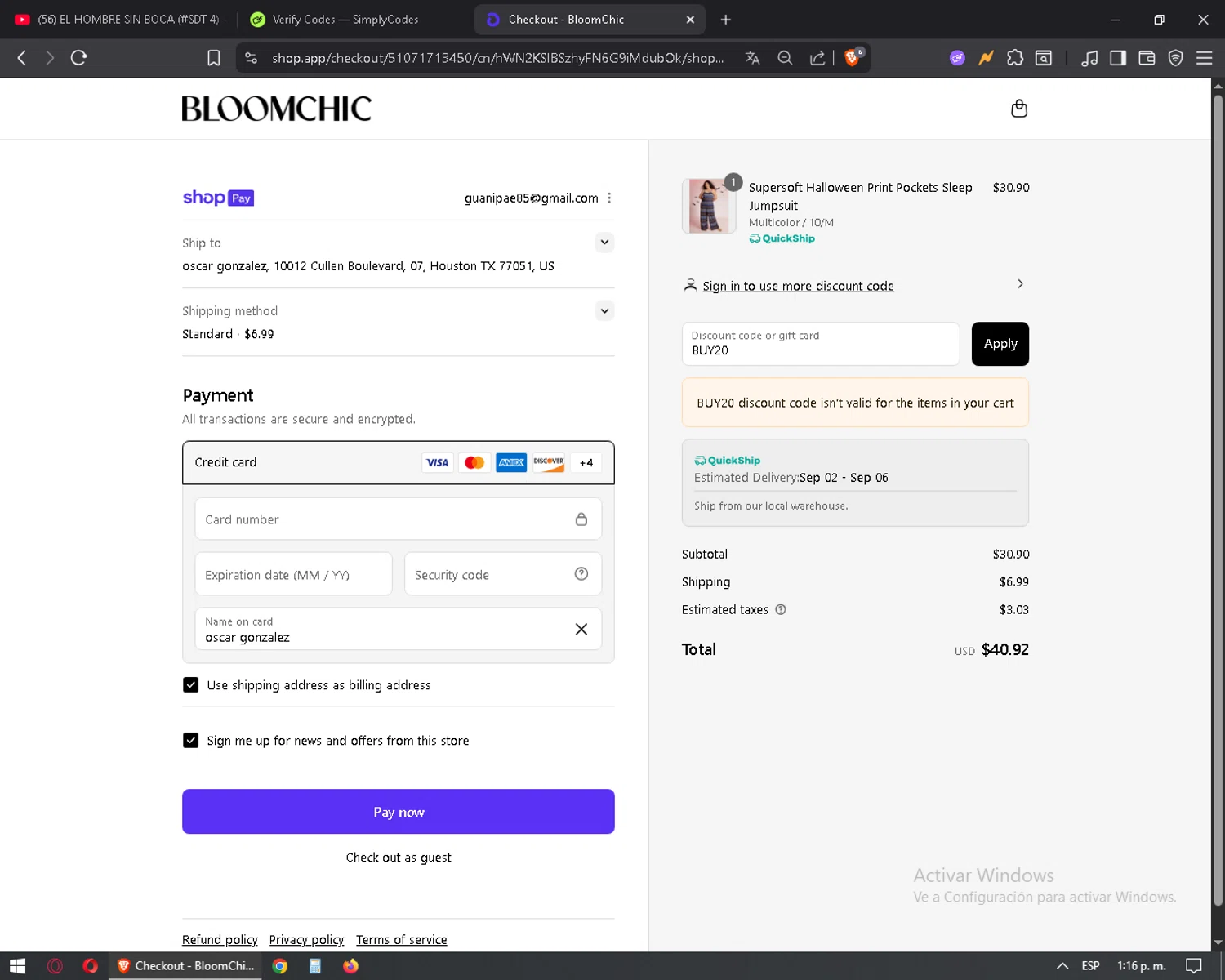Show hidden system tray icons
1225x980 pixels.
click(1062, 966)
